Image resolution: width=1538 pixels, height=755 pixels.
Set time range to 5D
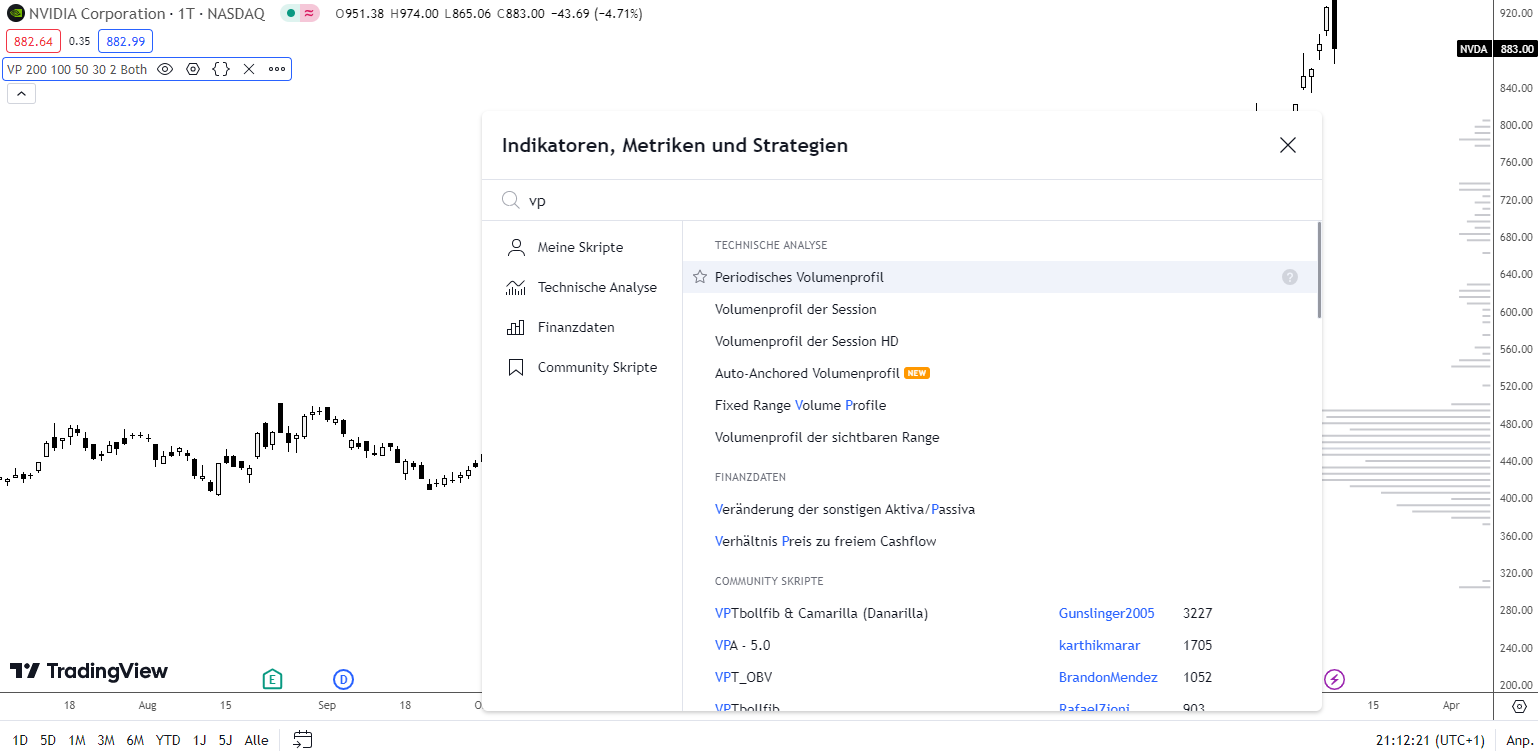pos(48,740)
